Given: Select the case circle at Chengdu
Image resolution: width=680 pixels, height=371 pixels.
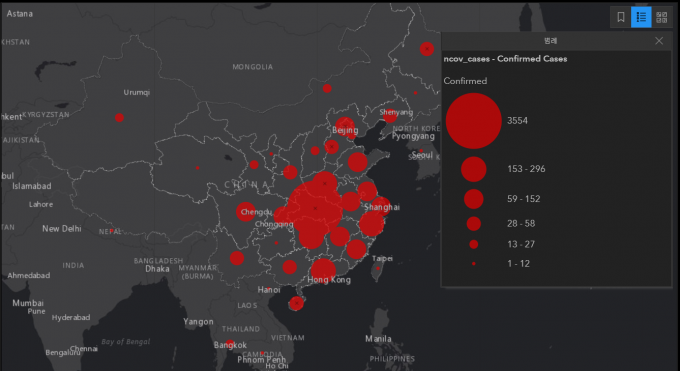Looking at the screenshot, I should pos(245,212).
